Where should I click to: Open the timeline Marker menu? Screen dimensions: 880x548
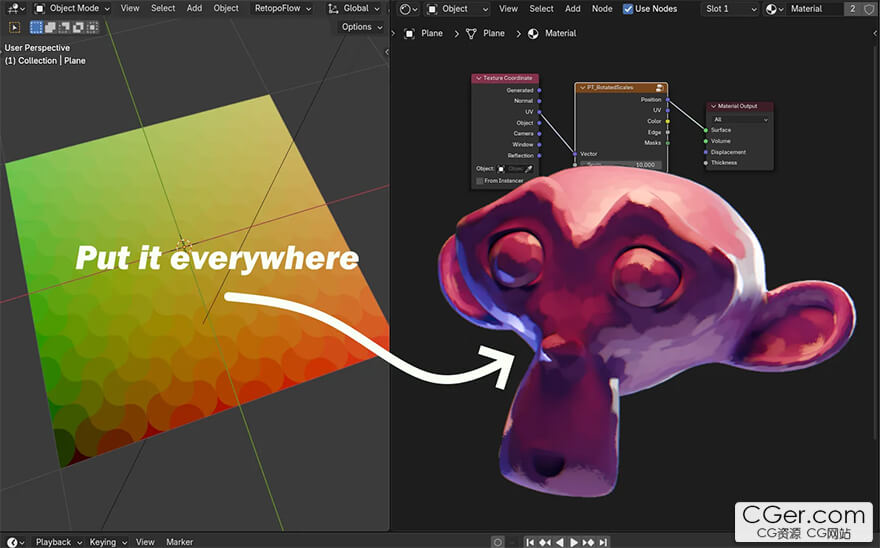point(180,542)
